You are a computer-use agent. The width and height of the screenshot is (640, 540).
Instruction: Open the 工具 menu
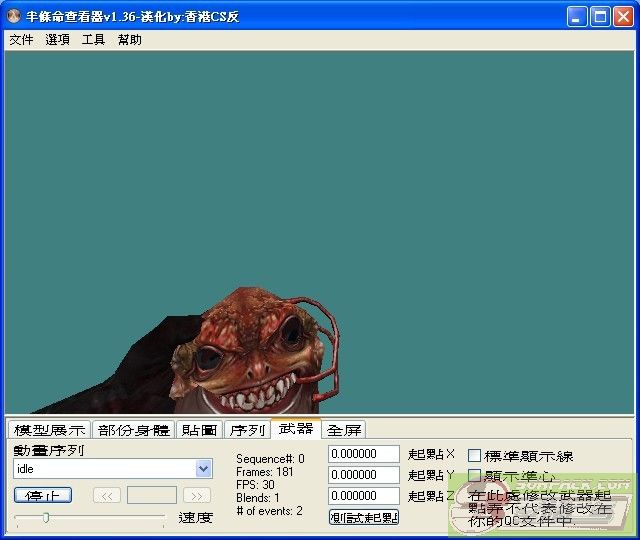[x=93, y=40]
